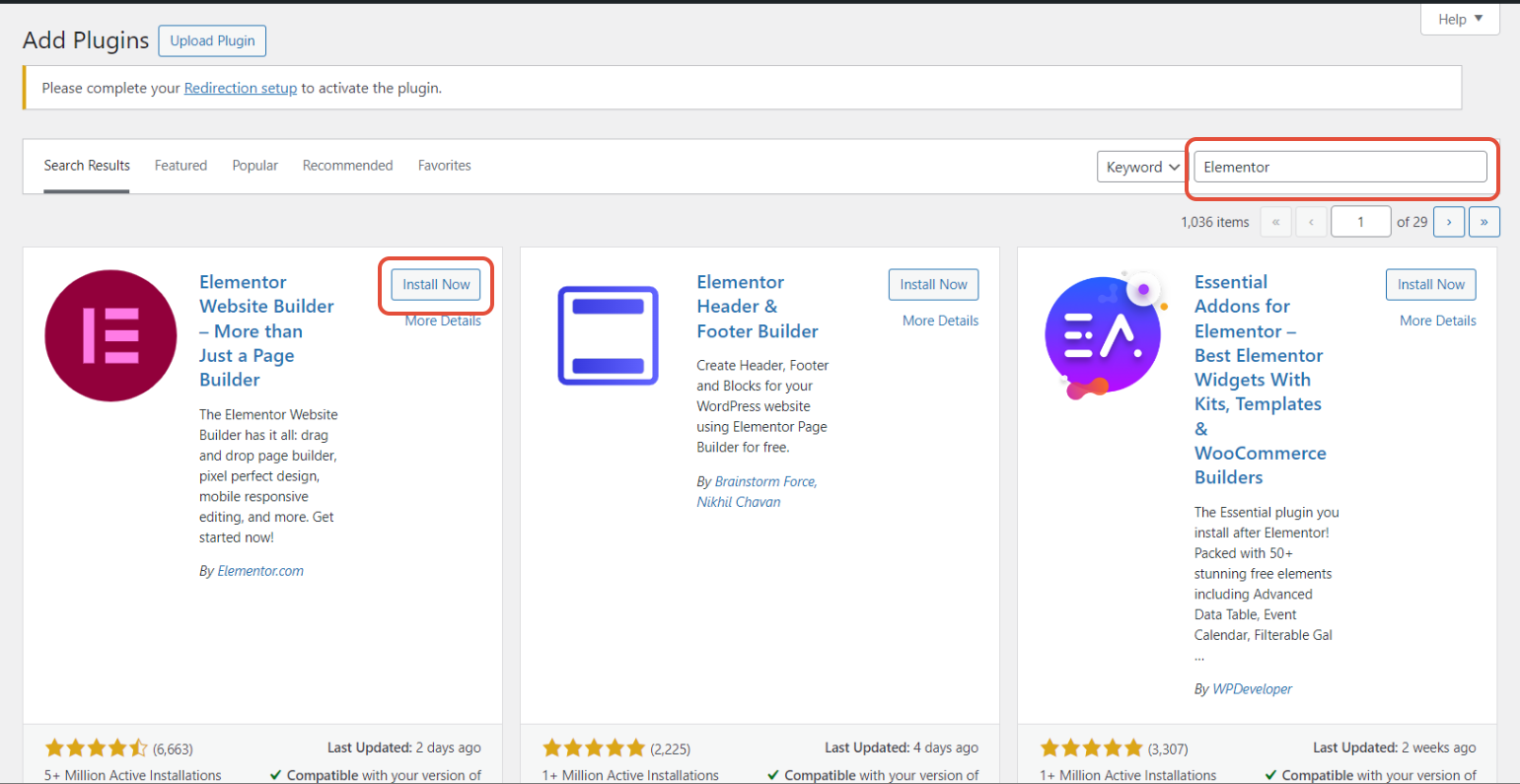Click the '5+ Million Active Installations' text
The width and height of the screenshot is (1520, 784).
133,775
